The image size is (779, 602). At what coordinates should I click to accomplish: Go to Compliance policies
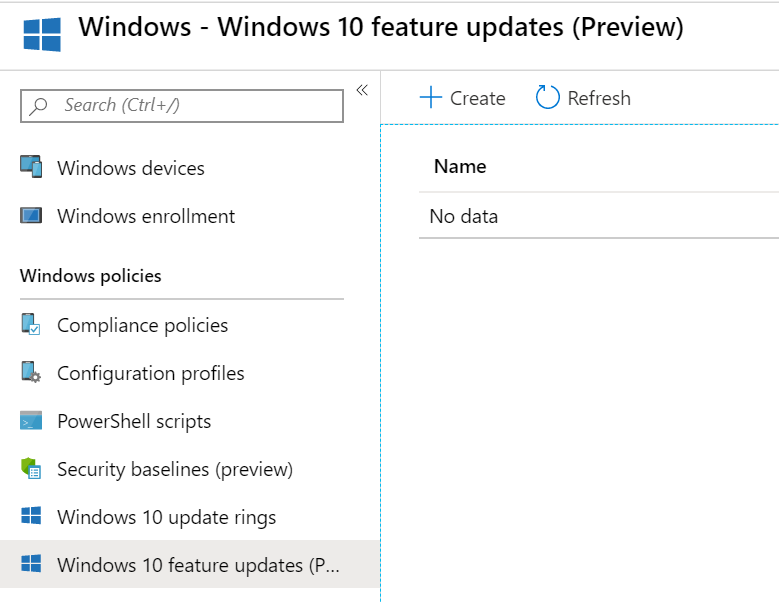(x=142, y=325)
